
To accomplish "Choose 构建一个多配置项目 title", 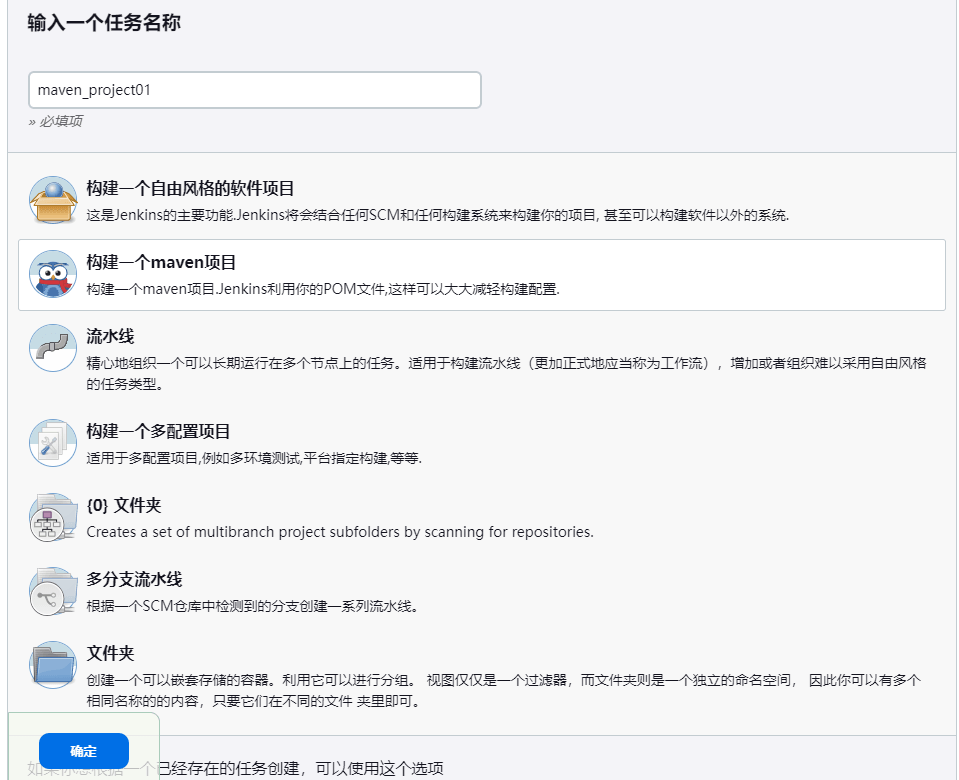I will [158, 431].
